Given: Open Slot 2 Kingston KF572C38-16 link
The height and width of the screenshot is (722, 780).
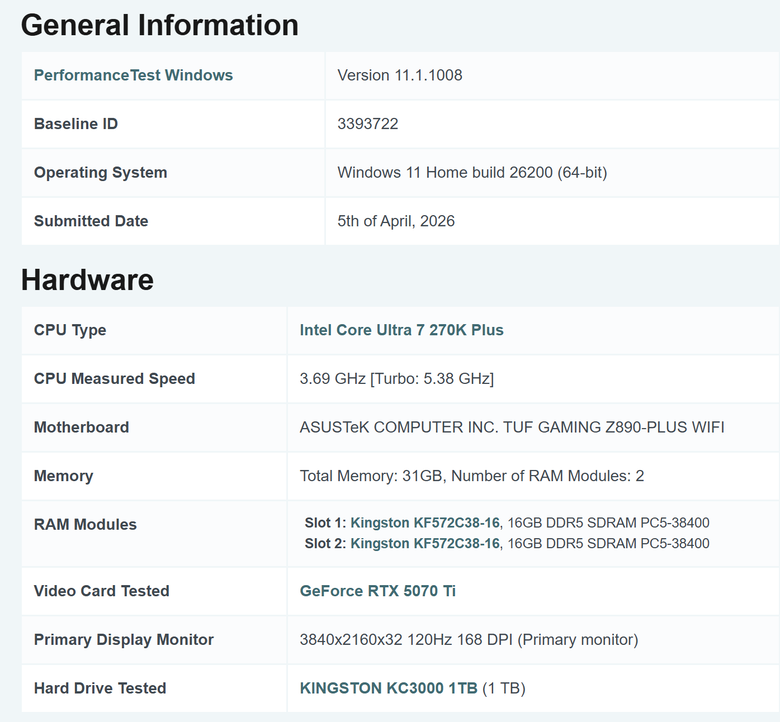Looking at the screenshot, I should pos(425,543).
